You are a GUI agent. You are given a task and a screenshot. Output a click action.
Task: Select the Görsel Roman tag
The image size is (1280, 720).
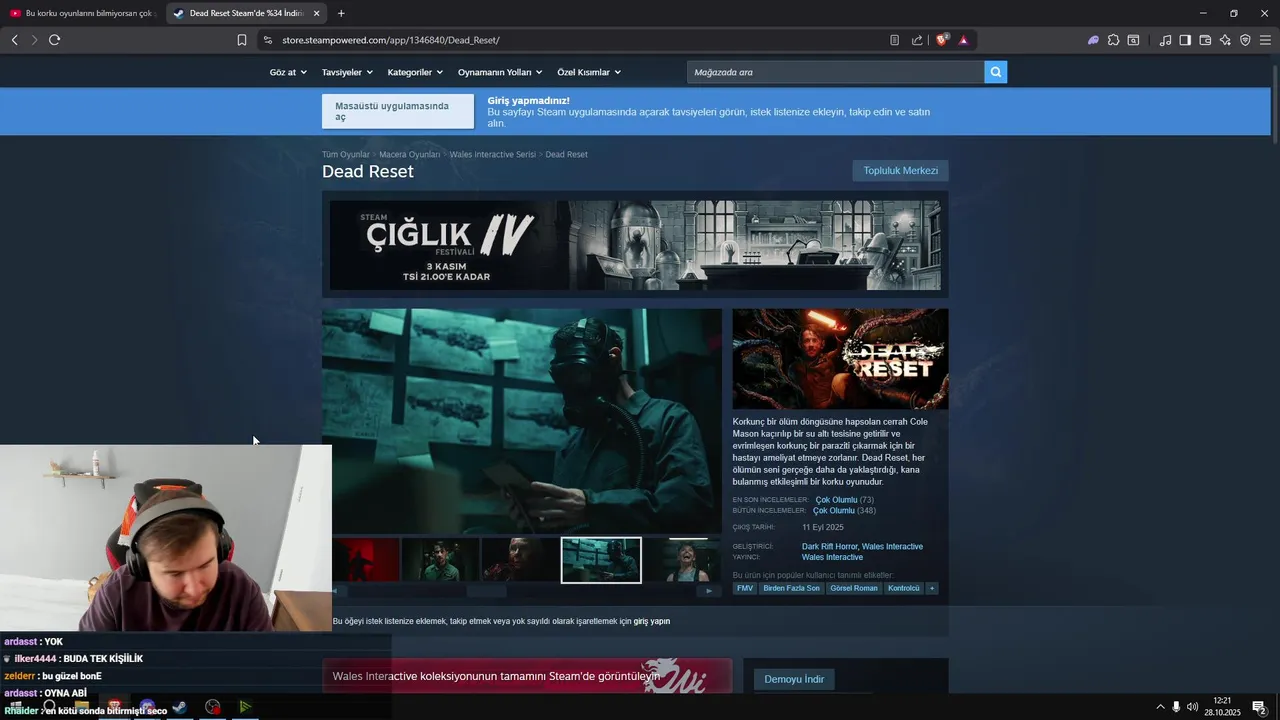click(854, 588)
